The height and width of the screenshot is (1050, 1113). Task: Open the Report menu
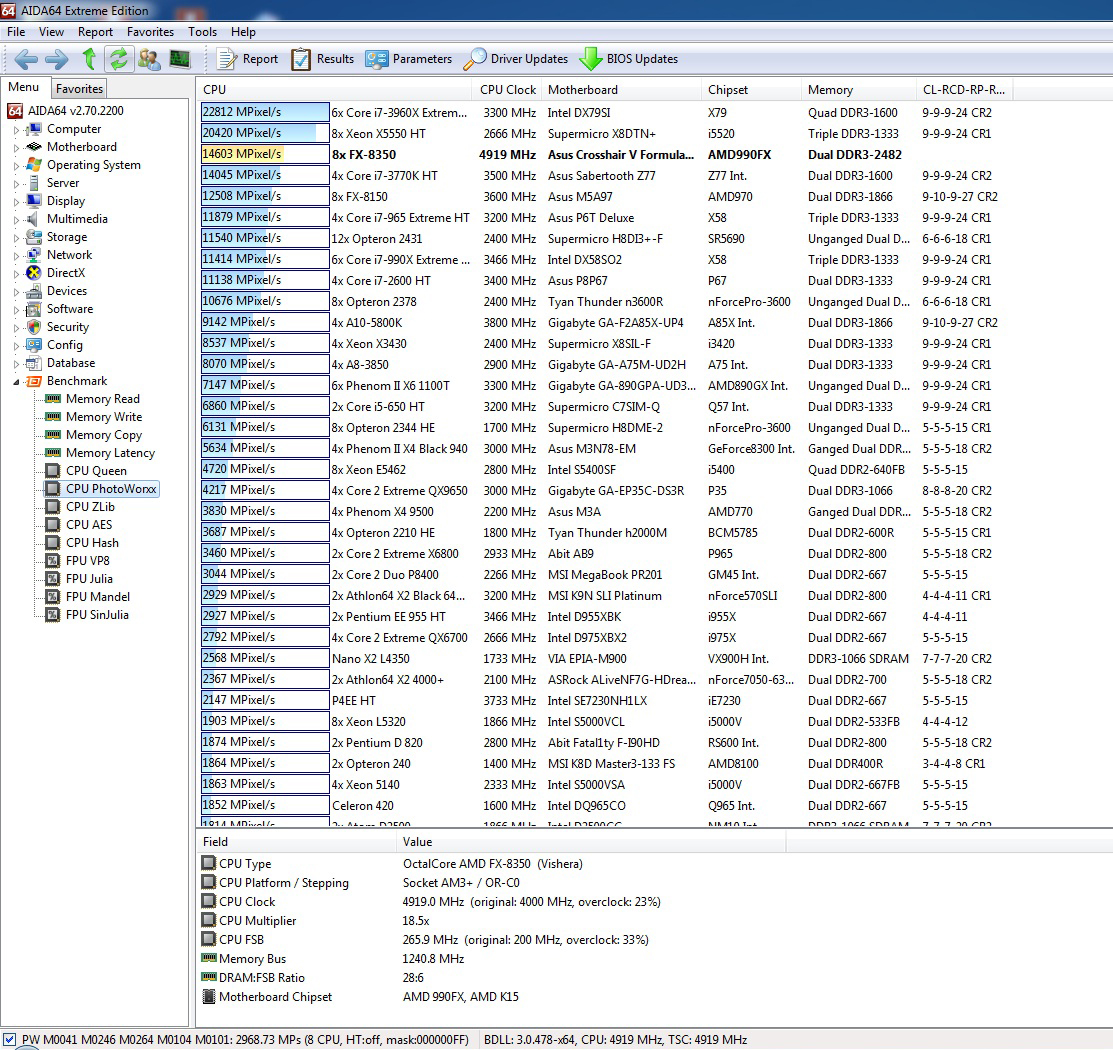[x=95, y=32]
